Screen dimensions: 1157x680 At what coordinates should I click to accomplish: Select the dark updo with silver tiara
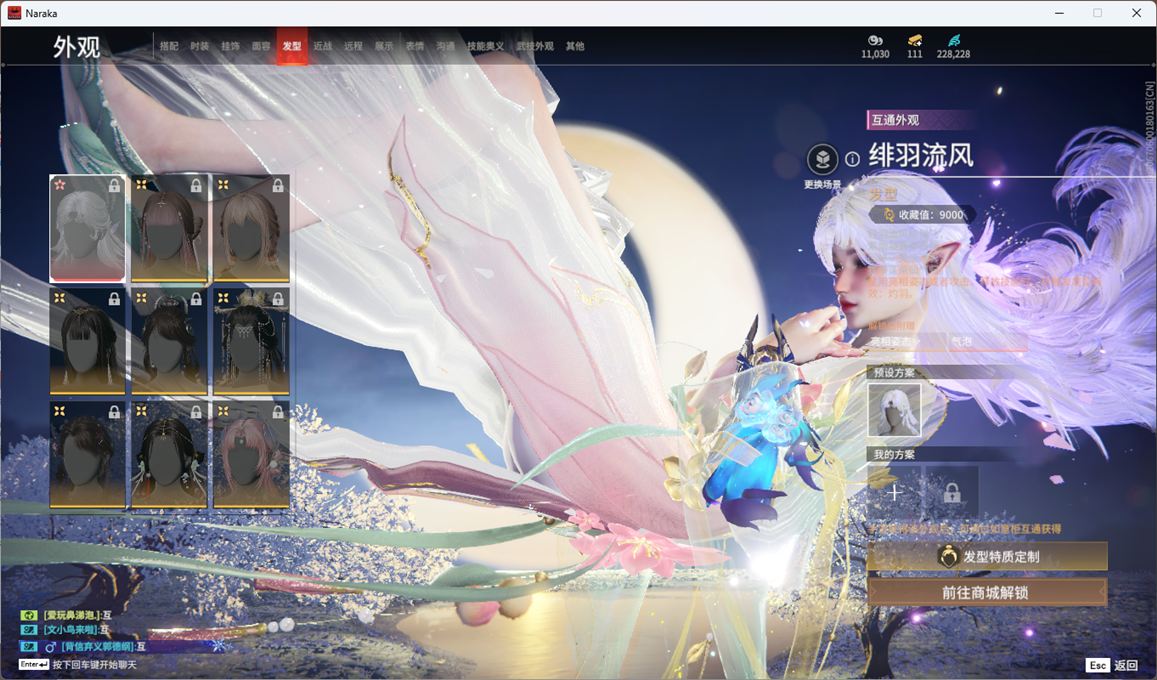click(x=169, y=341)
